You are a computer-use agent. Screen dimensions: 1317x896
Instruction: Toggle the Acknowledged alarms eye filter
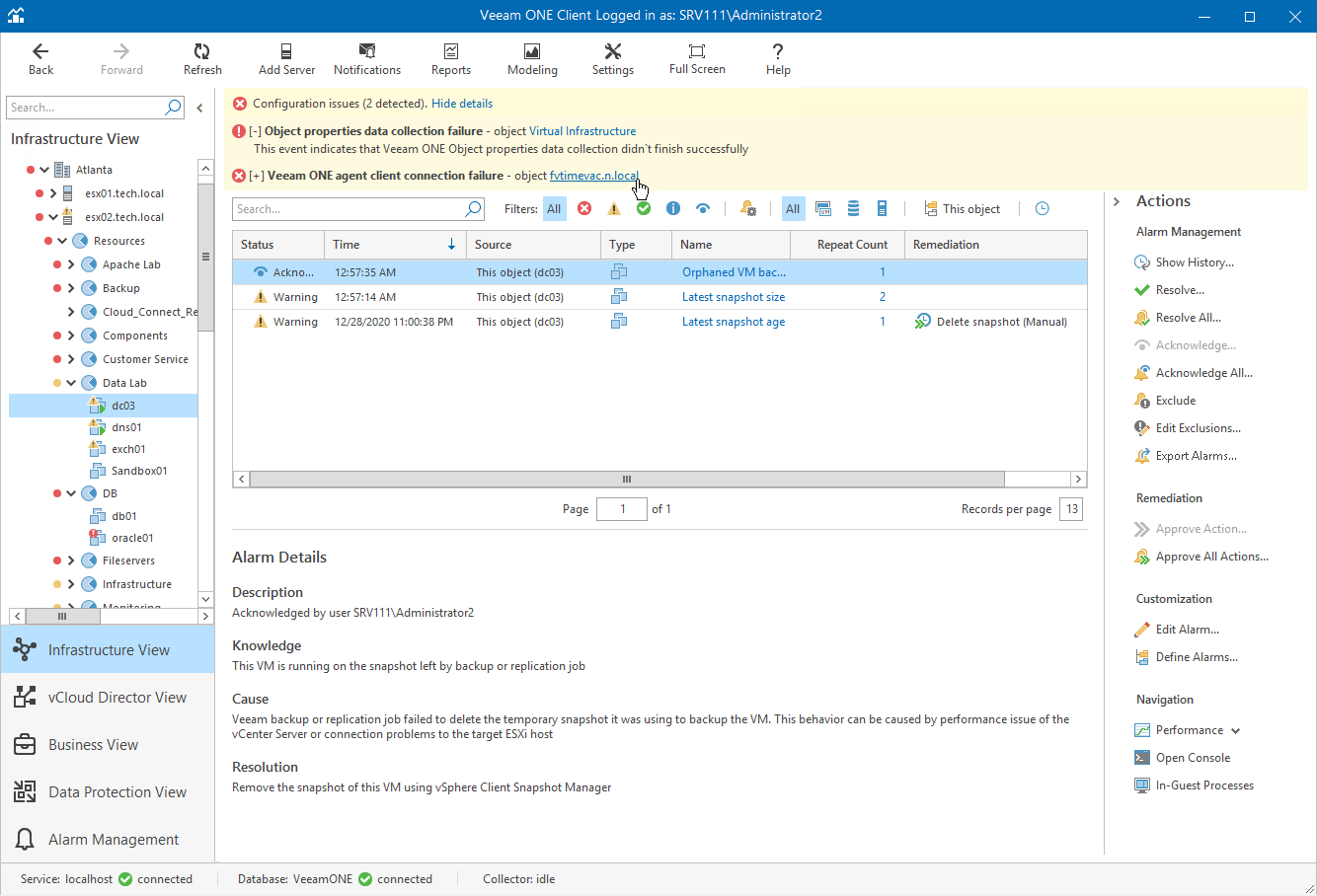(703, 208)
